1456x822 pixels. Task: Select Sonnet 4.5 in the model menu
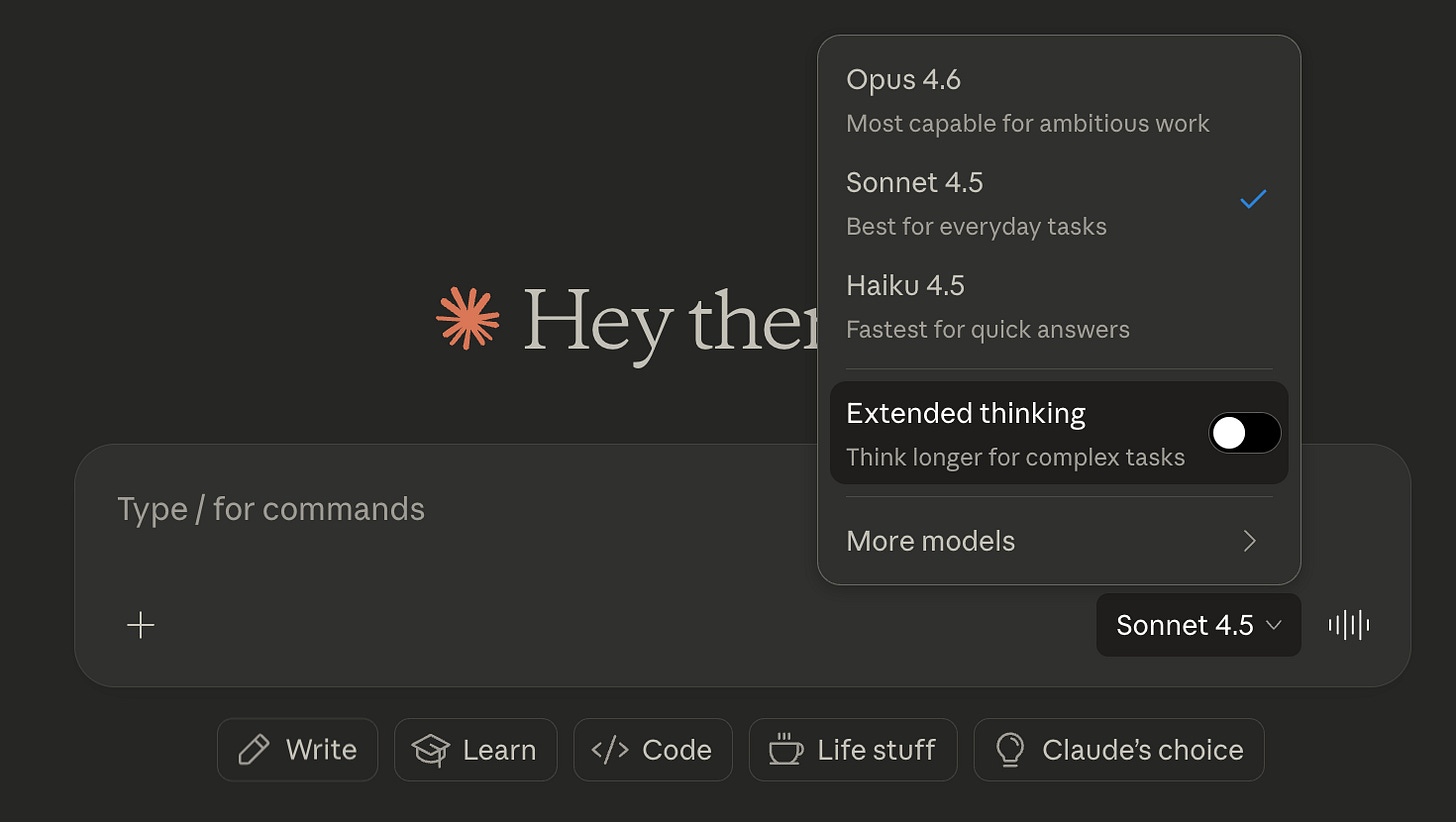[1059, 204]
